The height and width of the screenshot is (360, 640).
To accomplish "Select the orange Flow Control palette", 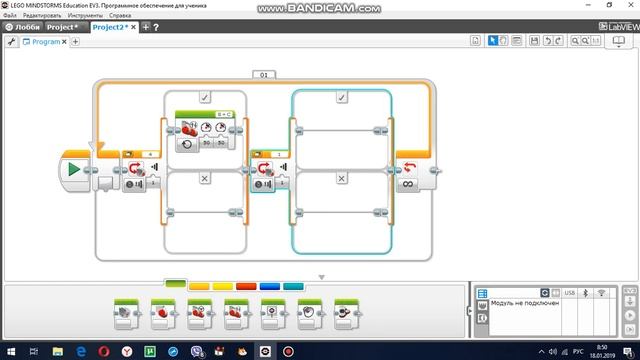I will (x=199, y=287).
